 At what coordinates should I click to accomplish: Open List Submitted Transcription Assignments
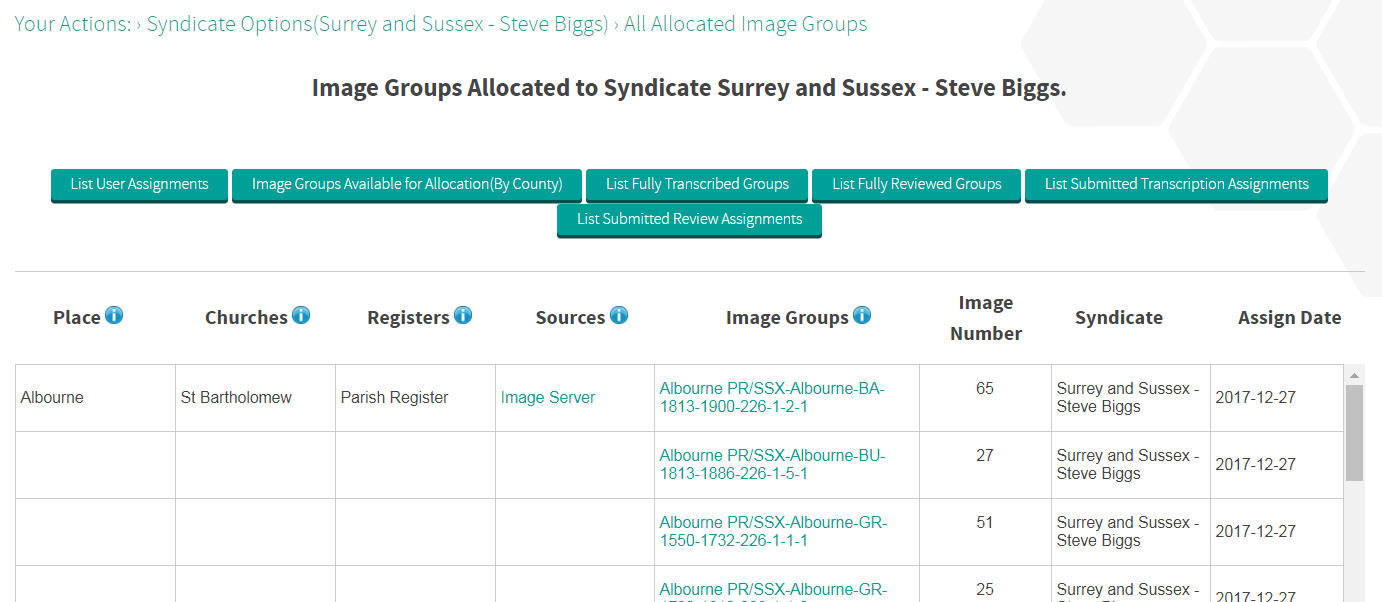(1176, 185)
